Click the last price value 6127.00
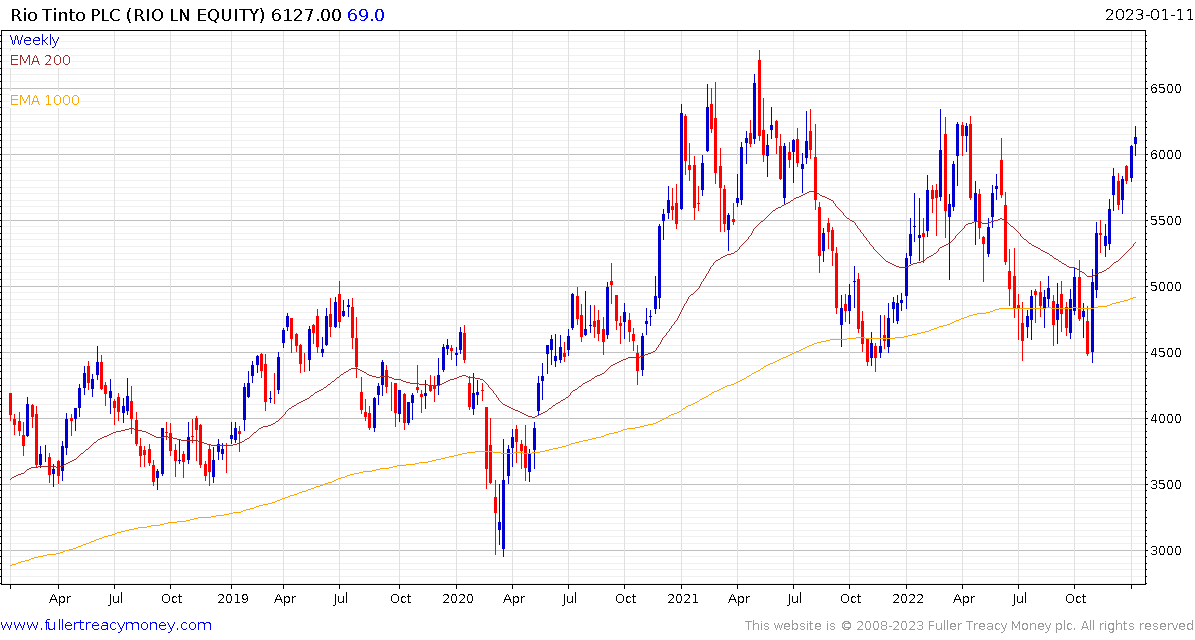The width and height of the screenshot is (1195, 640). pyautogui.click(x=308, y=16)
